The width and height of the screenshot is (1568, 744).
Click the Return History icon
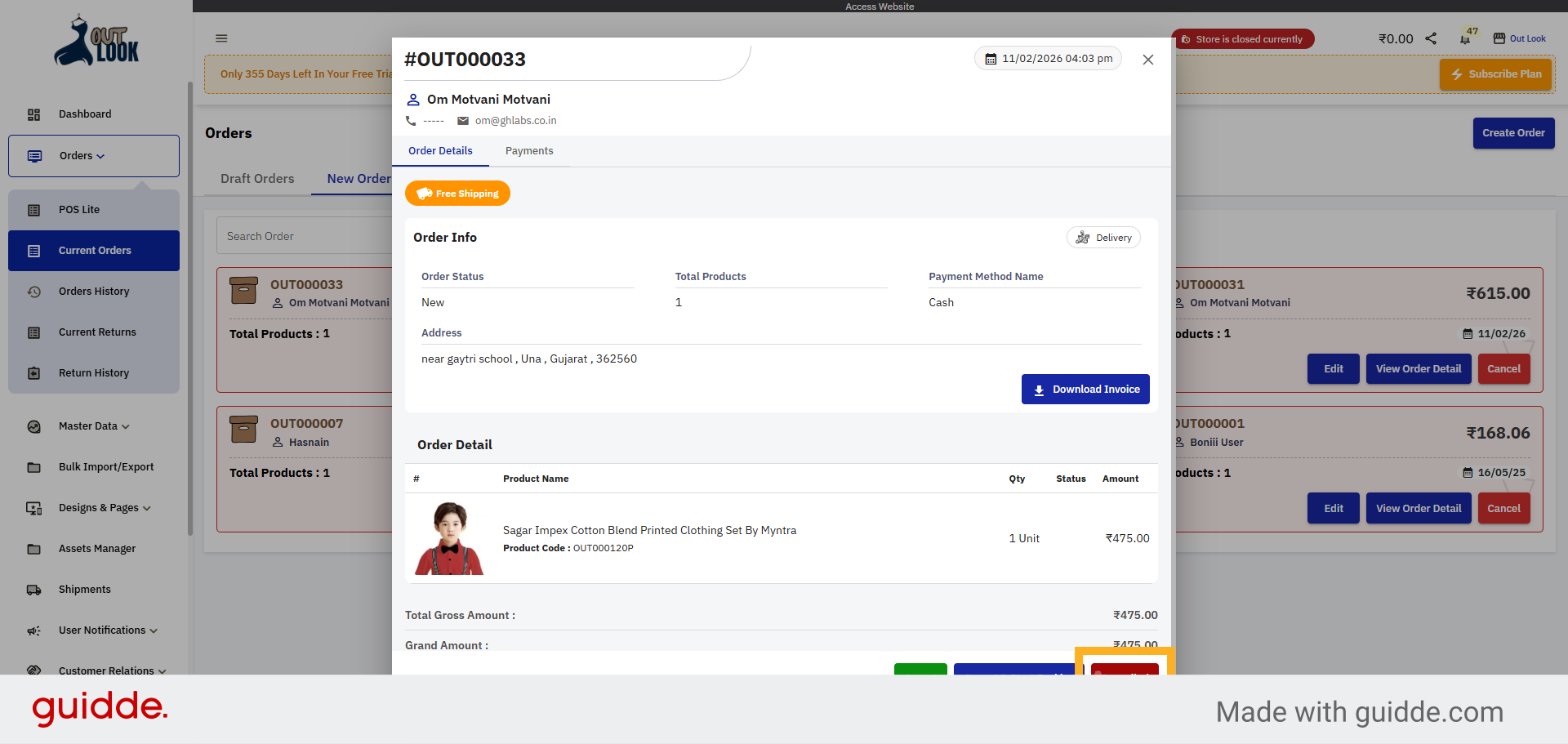coord(33,373)
